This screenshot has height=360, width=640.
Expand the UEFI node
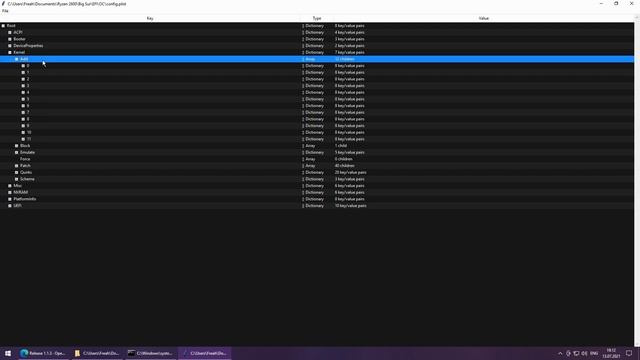click(x=10, y=206)
